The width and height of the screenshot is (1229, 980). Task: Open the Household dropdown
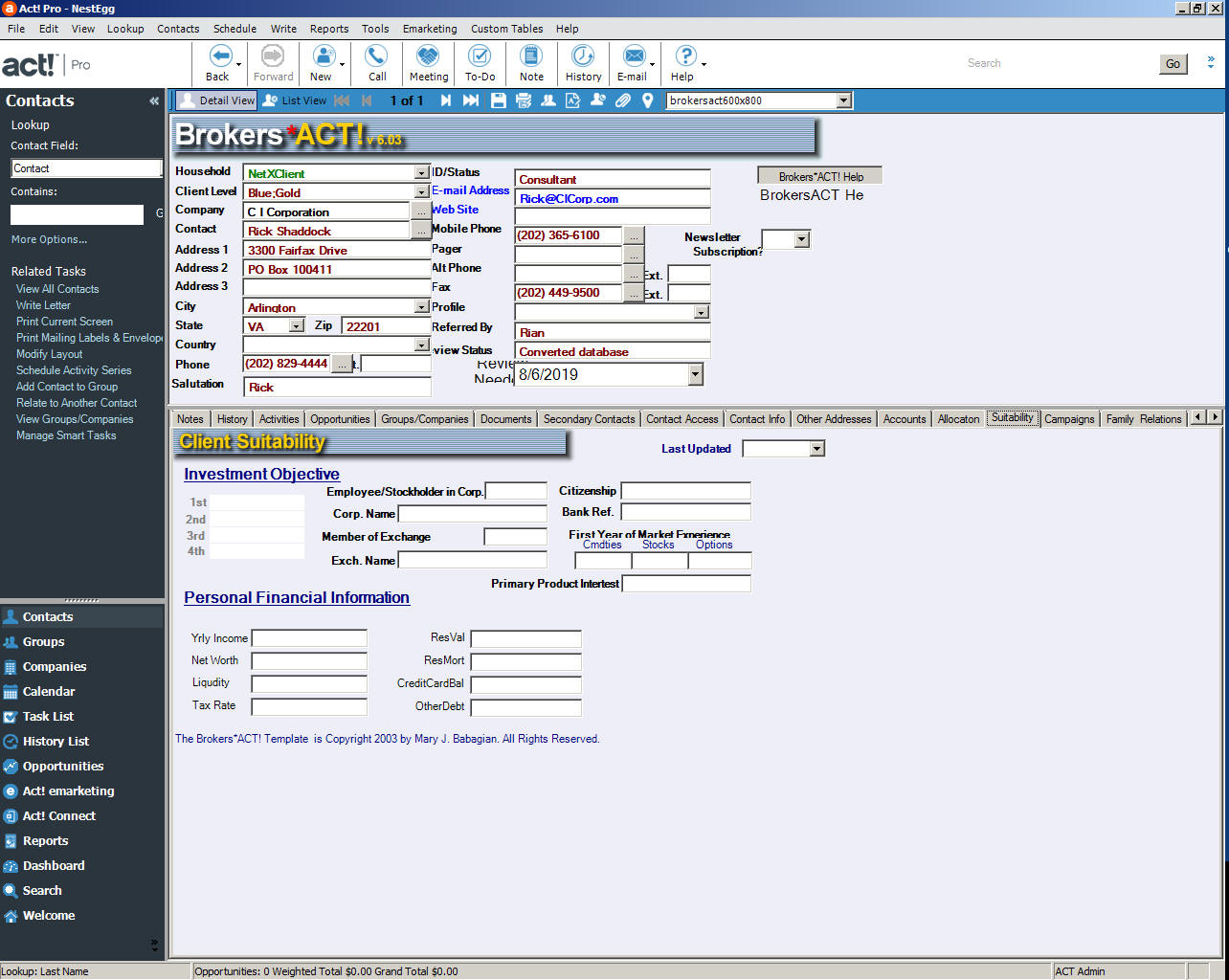tap(421, 173)
